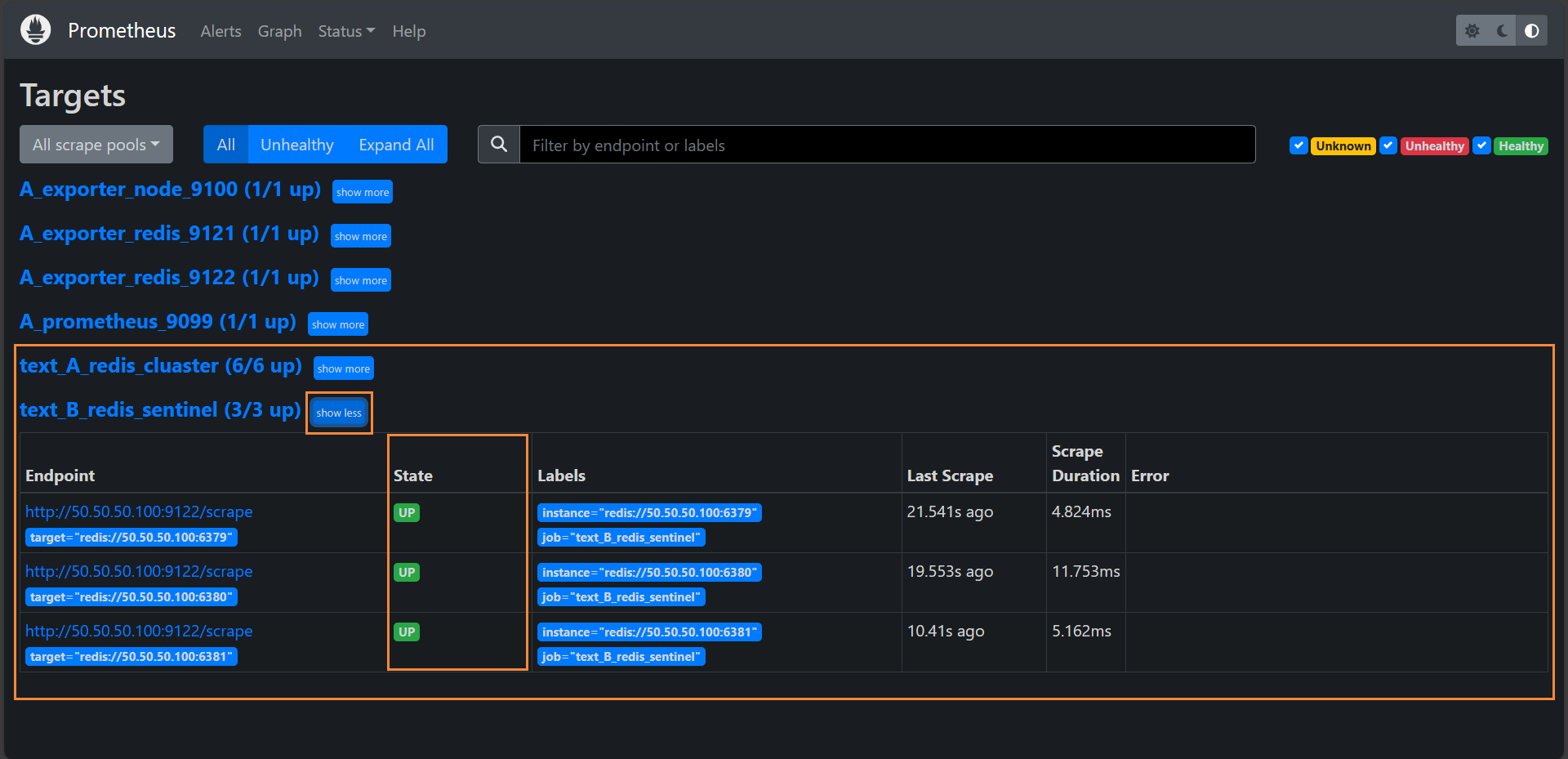Click the target="redis://50.50.50.100:6379" badge
The height and width of the screenshot is (759, 1568).
[131, 538]
